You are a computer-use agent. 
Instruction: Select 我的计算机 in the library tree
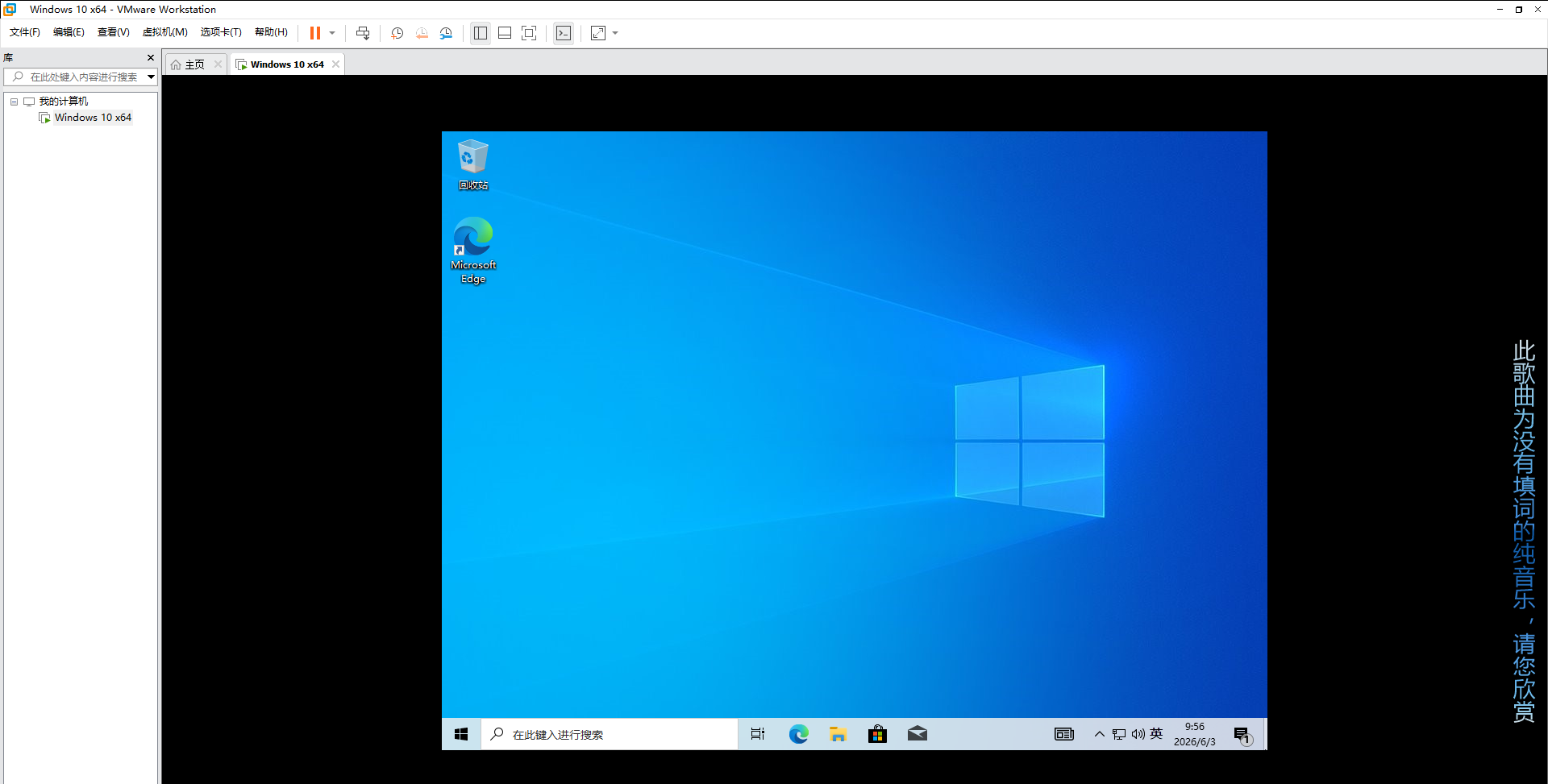[x=64, y=102]
